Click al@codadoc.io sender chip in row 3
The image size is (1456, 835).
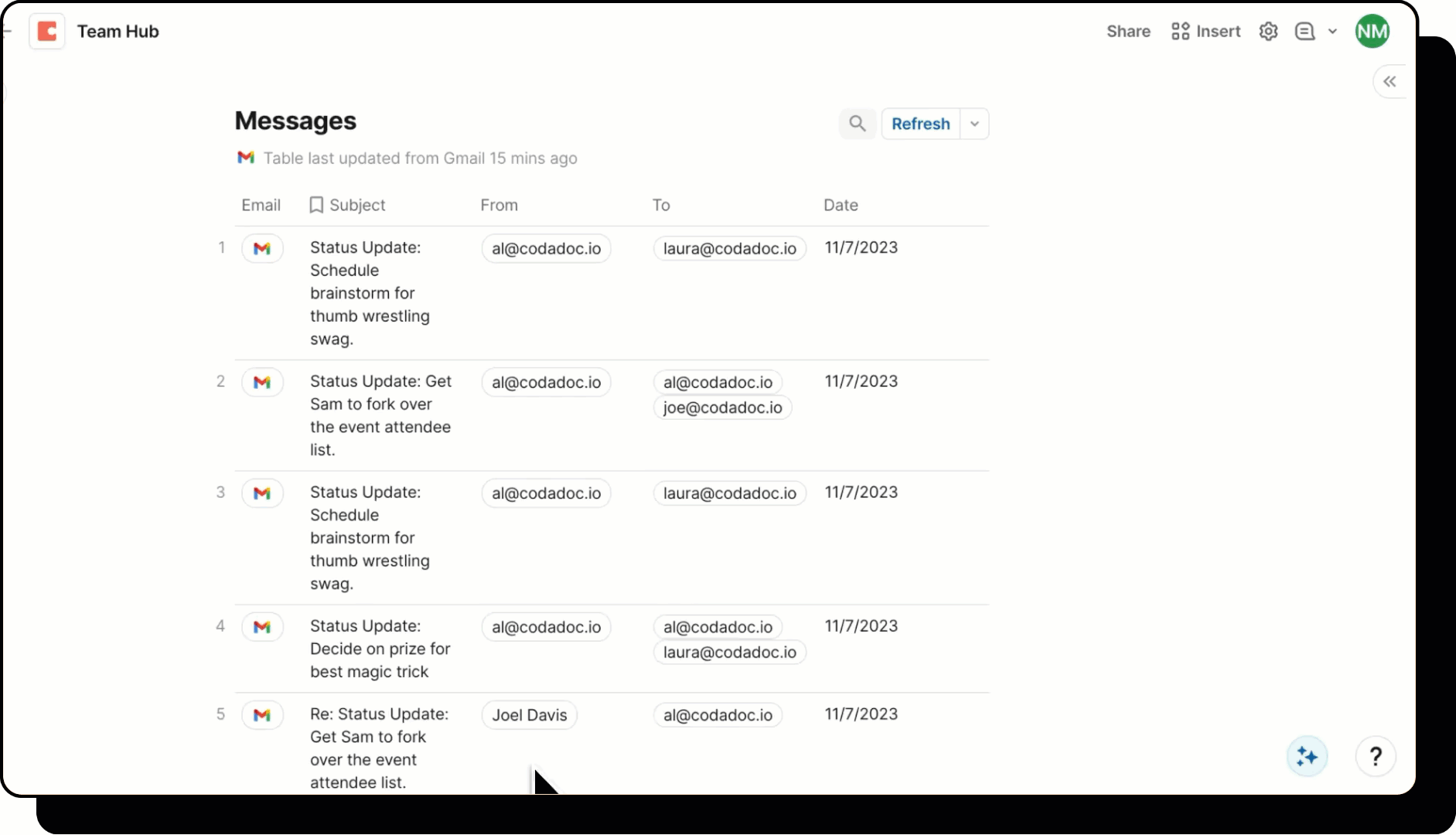(x=546, y=493)
